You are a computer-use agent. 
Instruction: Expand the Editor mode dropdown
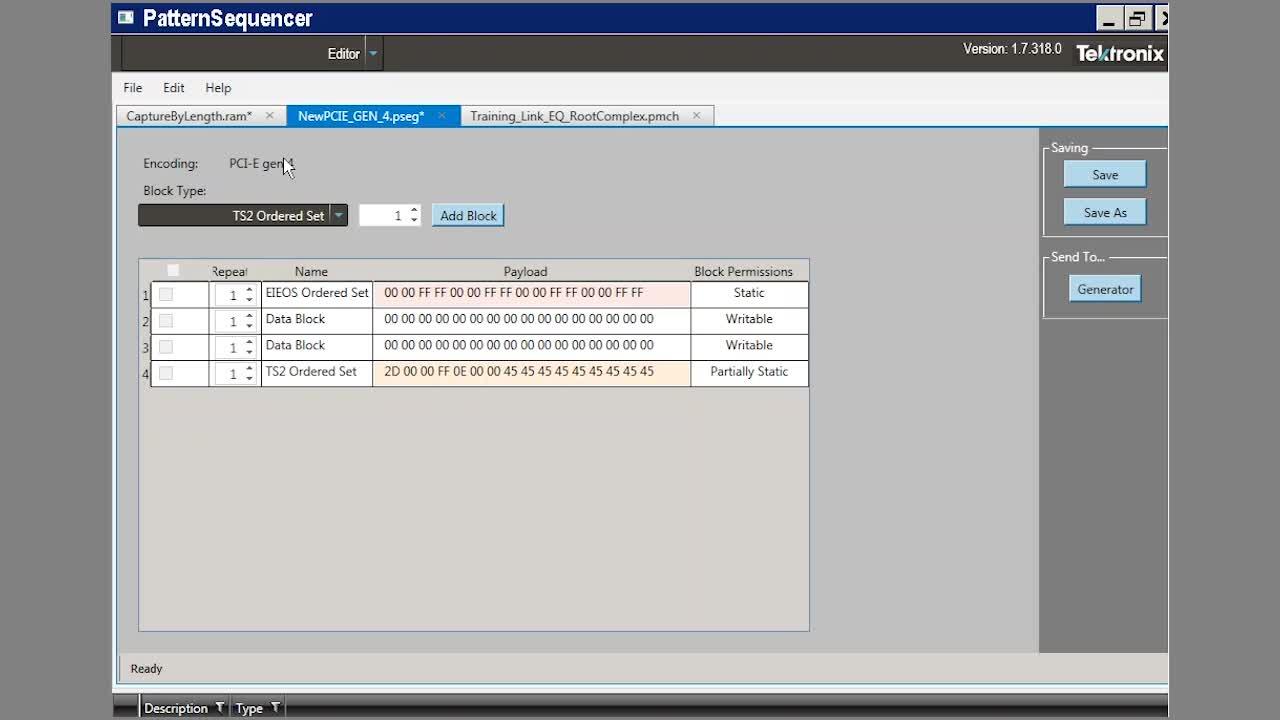coord(374,53)
